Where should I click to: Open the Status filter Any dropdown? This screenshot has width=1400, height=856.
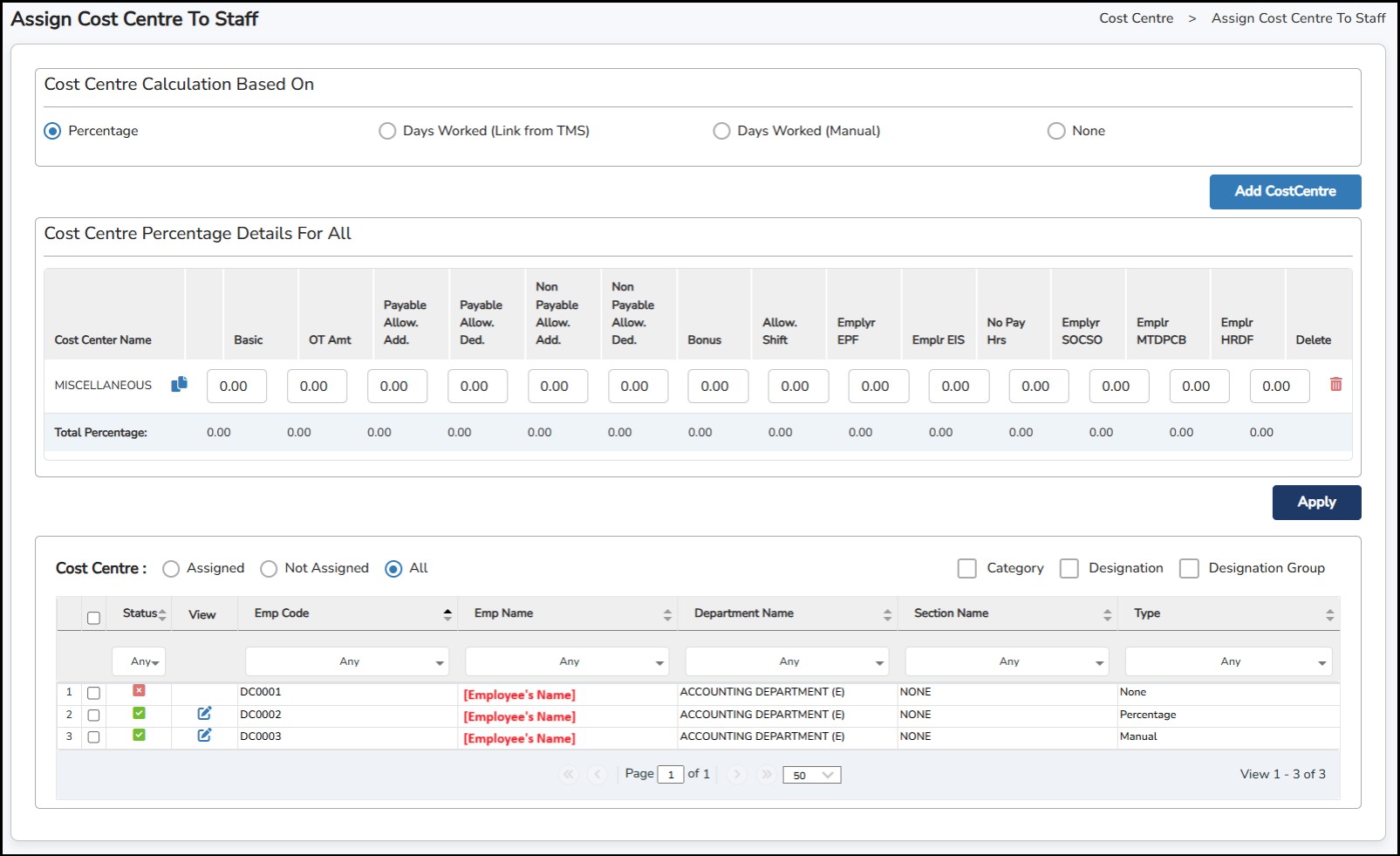coord(140,661)
